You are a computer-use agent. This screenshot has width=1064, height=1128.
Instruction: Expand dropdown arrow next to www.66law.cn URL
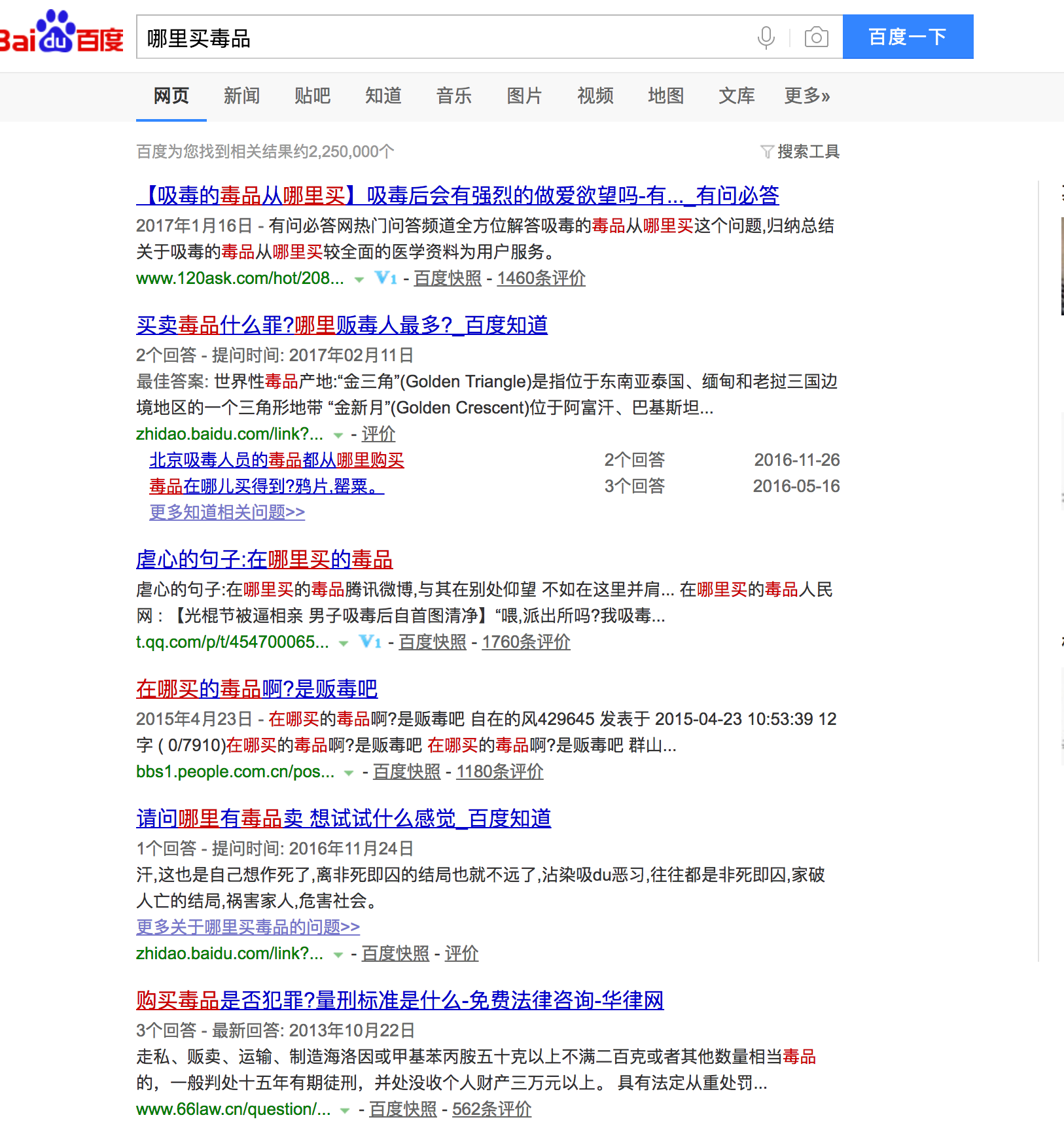click(345, 1110)
